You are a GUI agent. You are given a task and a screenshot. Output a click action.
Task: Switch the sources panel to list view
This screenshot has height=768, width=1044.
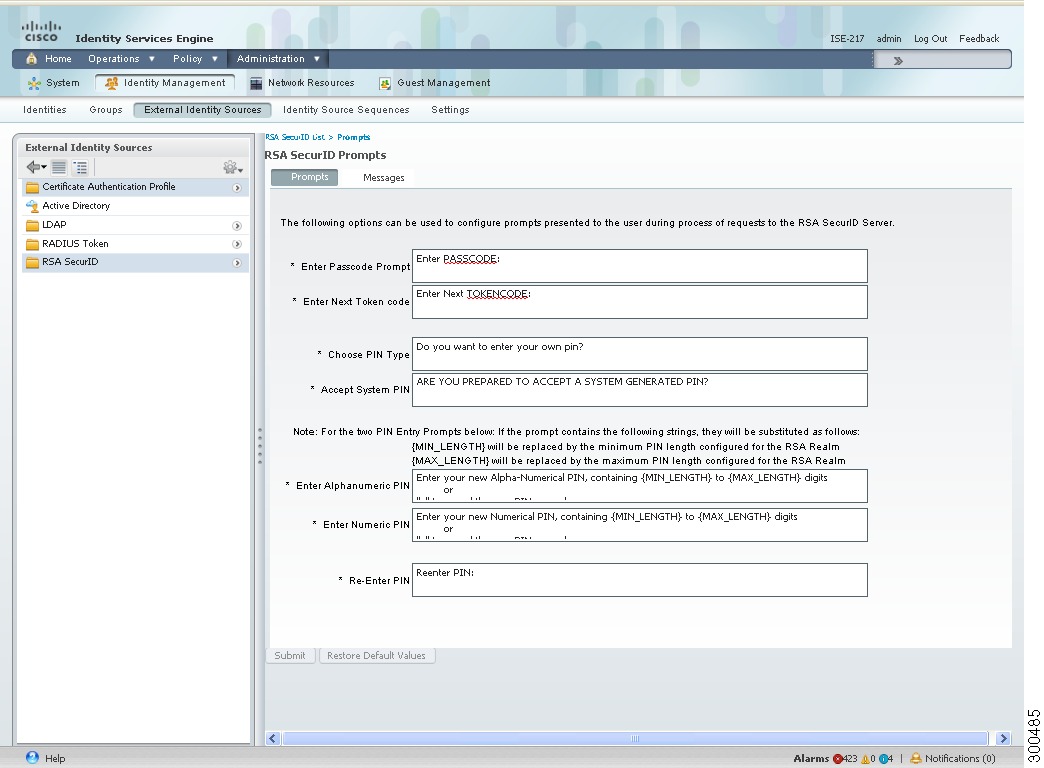click(x=59, y=167)
